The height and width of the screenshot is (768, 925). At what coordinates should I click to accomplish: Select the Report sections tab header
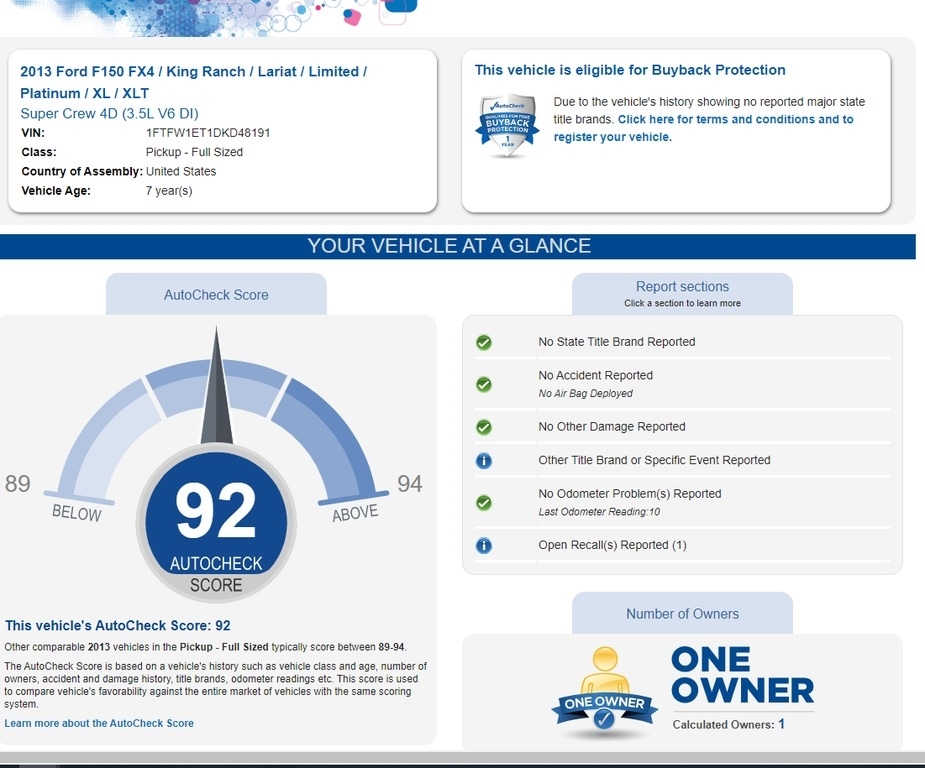[x=683, y=294]
